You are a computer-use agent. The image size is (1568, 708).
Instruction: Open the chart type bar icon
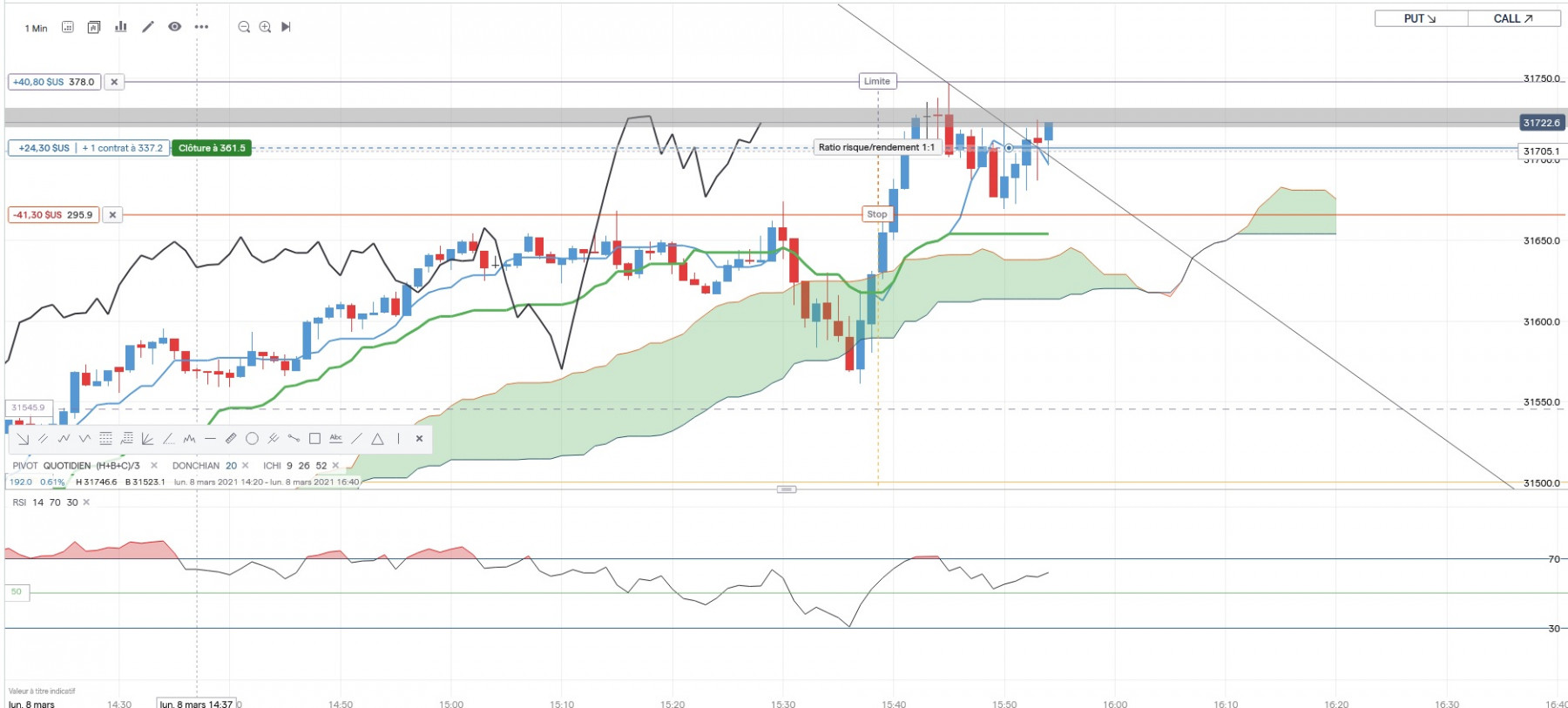tap(121, 27)
